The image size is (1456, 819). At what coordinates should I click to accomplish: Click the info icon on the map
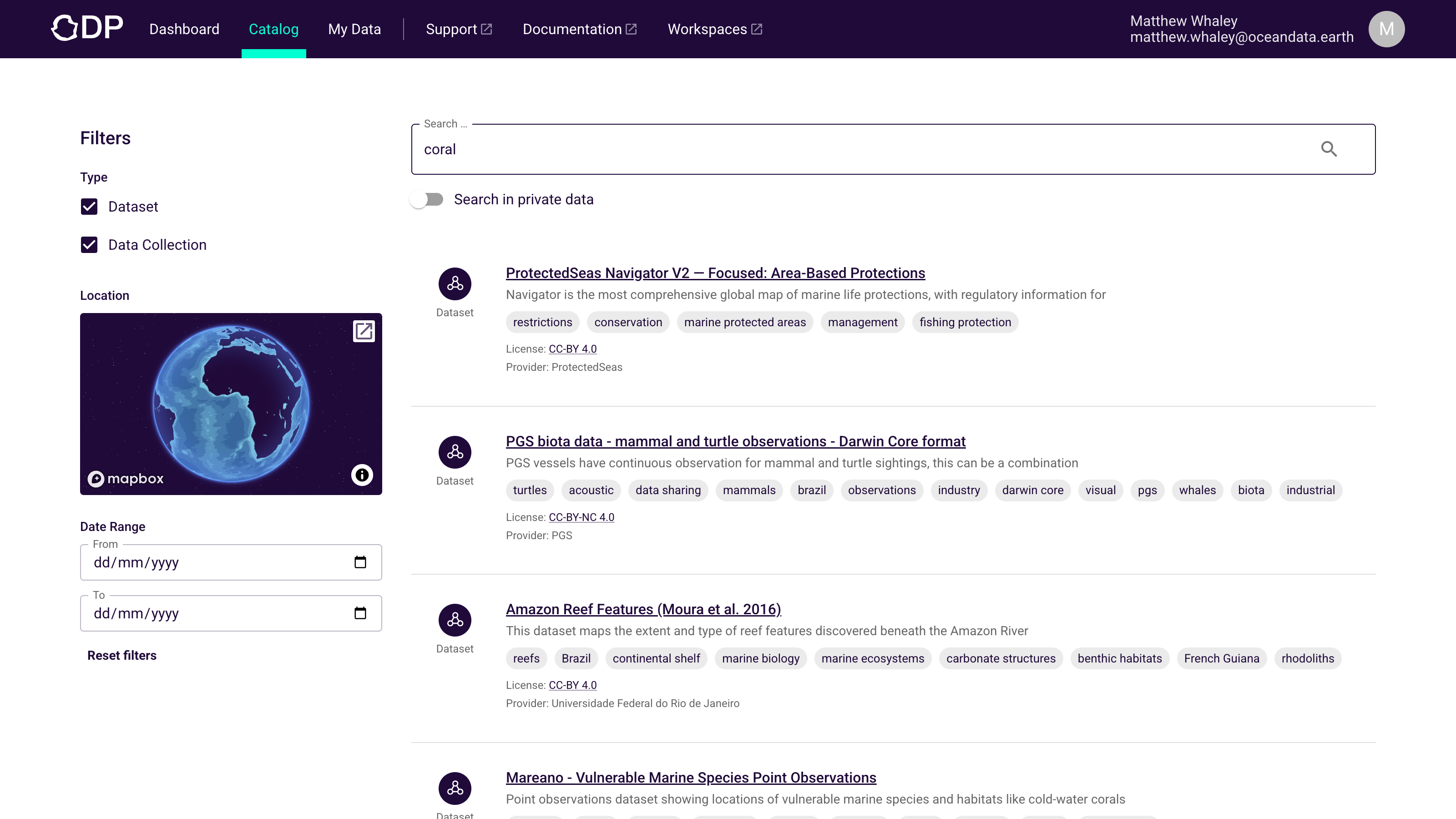click(x=362, y=475)
